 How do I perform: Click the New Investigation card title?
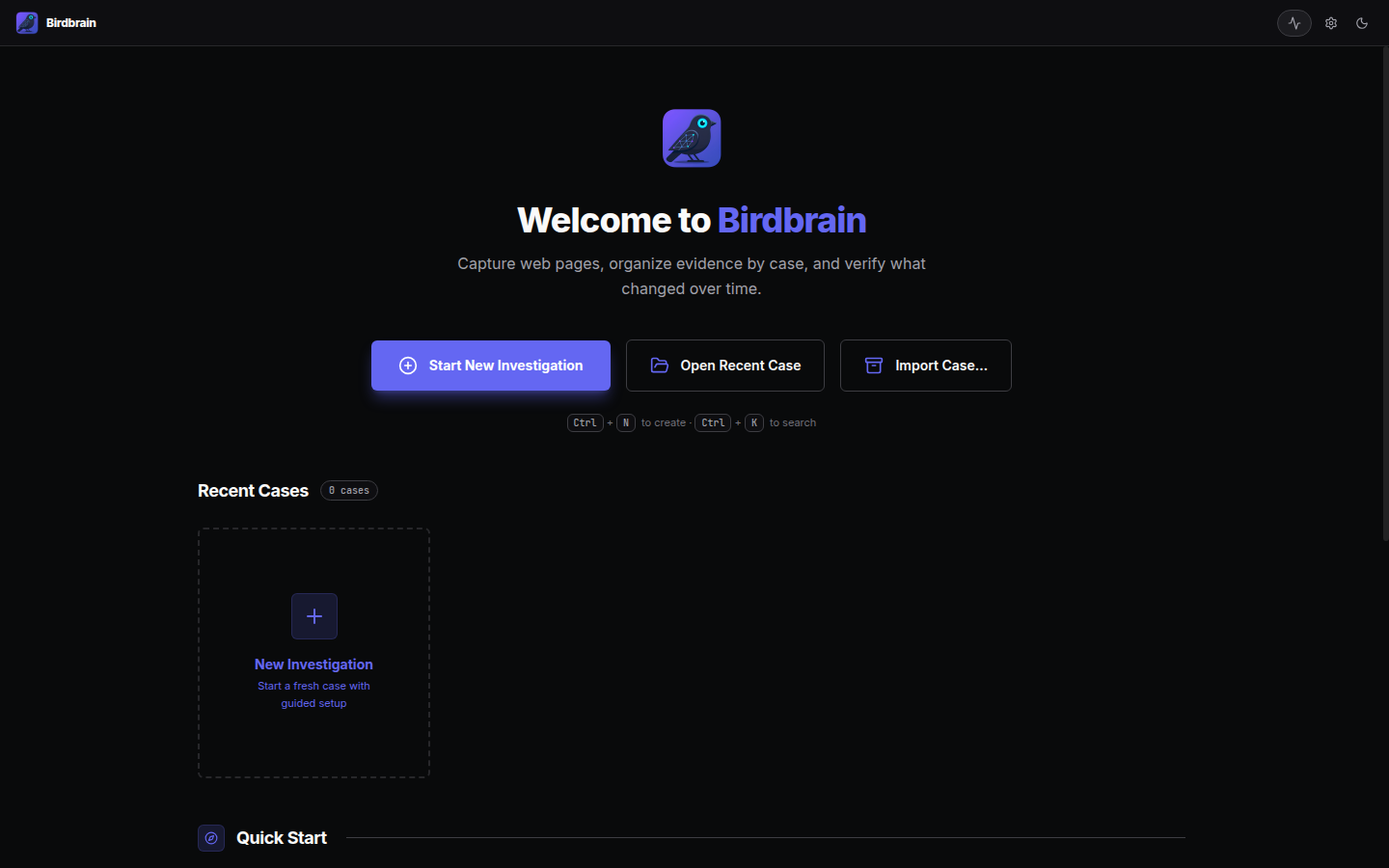click(x=313, y=665)
